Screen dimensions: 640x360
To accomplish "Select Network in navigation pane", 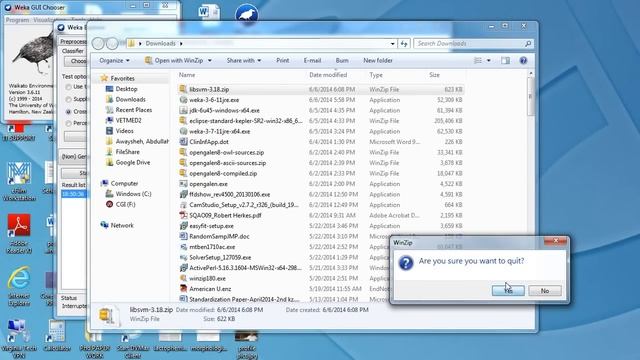I will [122, 225].
